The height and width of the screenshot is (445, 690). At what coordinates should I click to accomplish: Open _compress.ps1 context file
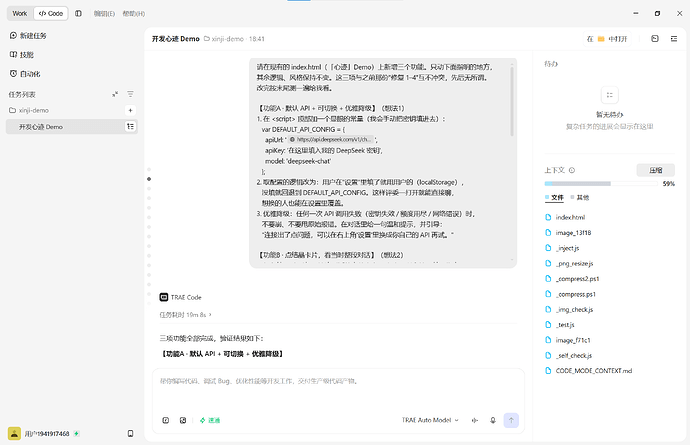576,294
